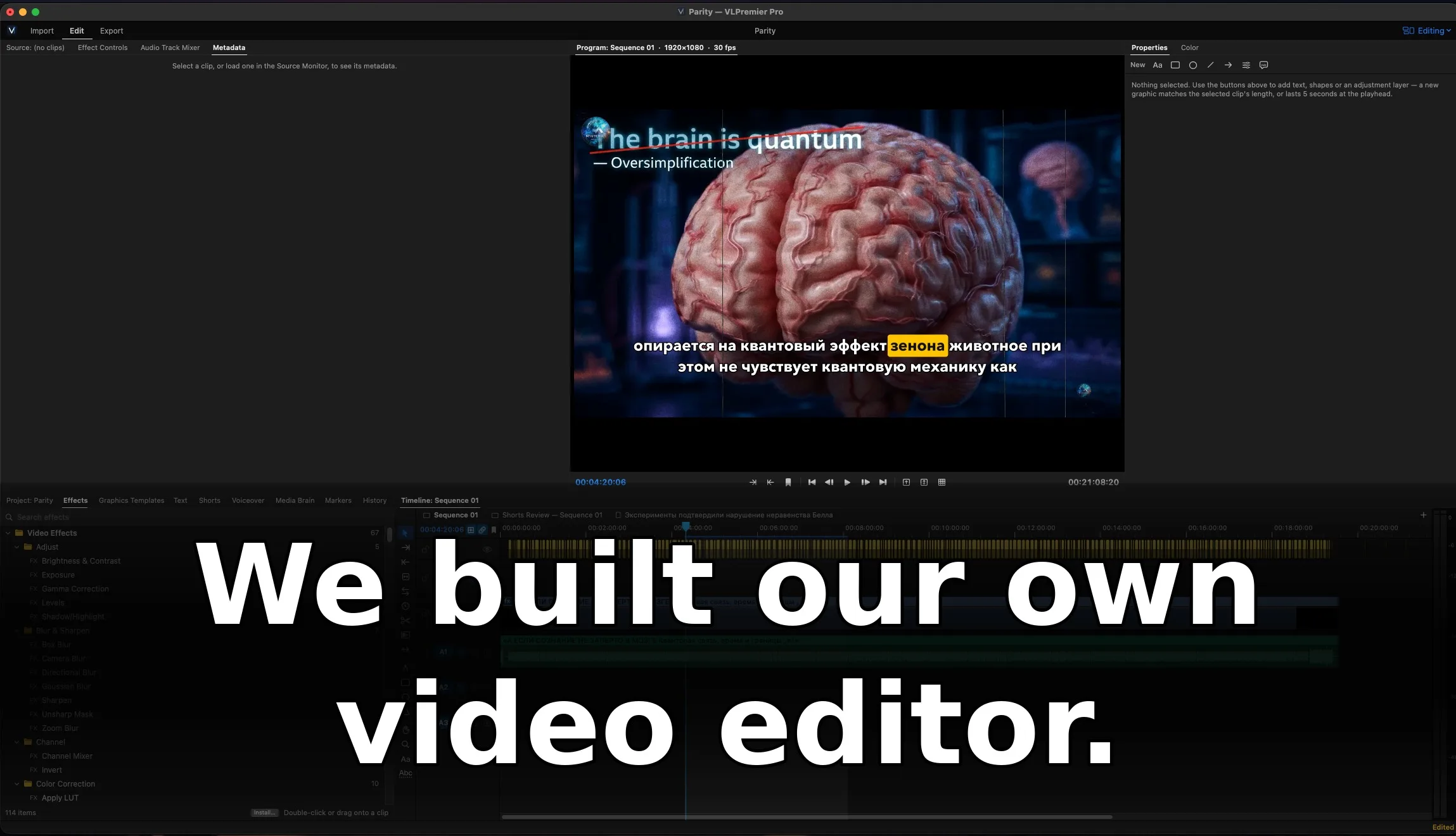Add a new text layer with Aa button
This screenshot has height=836, width=1456.
coord(1158,65)
